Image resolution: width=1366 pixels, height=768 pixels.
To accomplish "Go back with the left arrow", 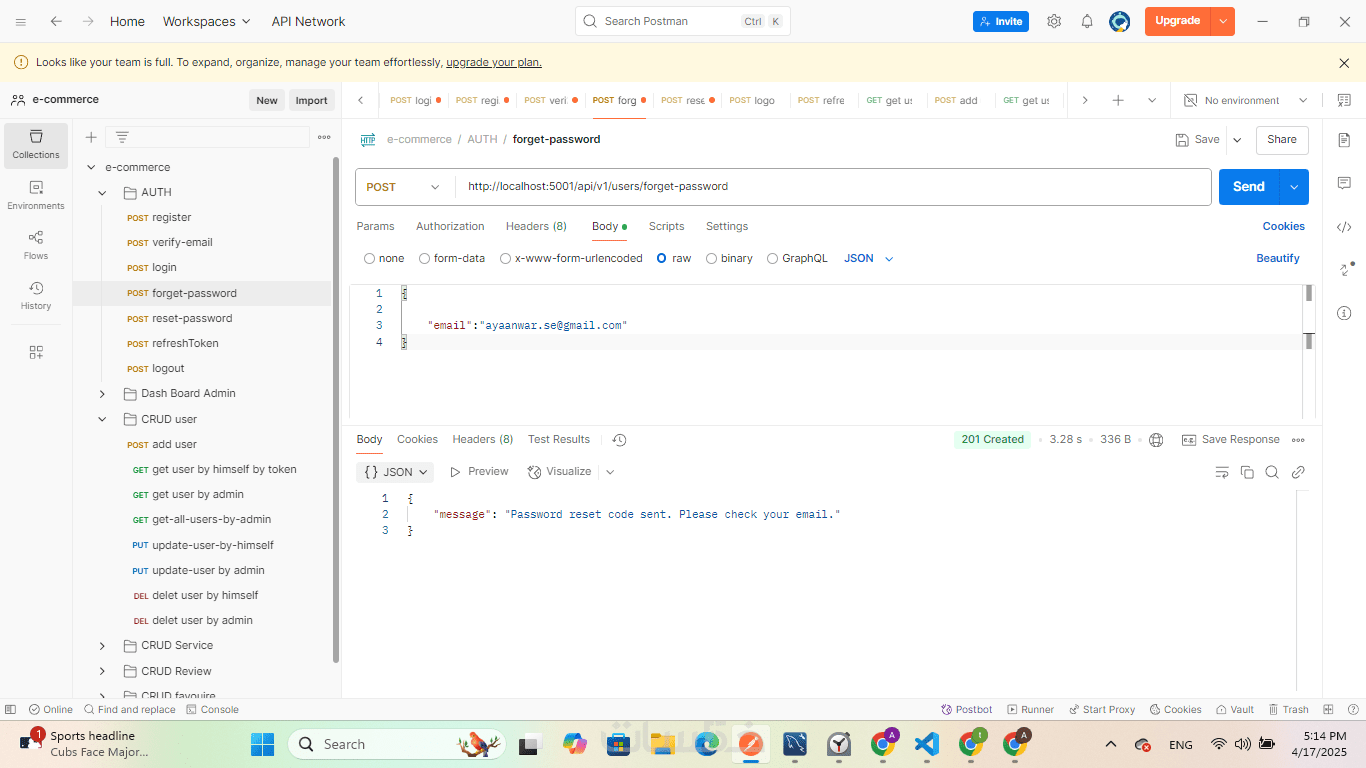I will point(56,21).
